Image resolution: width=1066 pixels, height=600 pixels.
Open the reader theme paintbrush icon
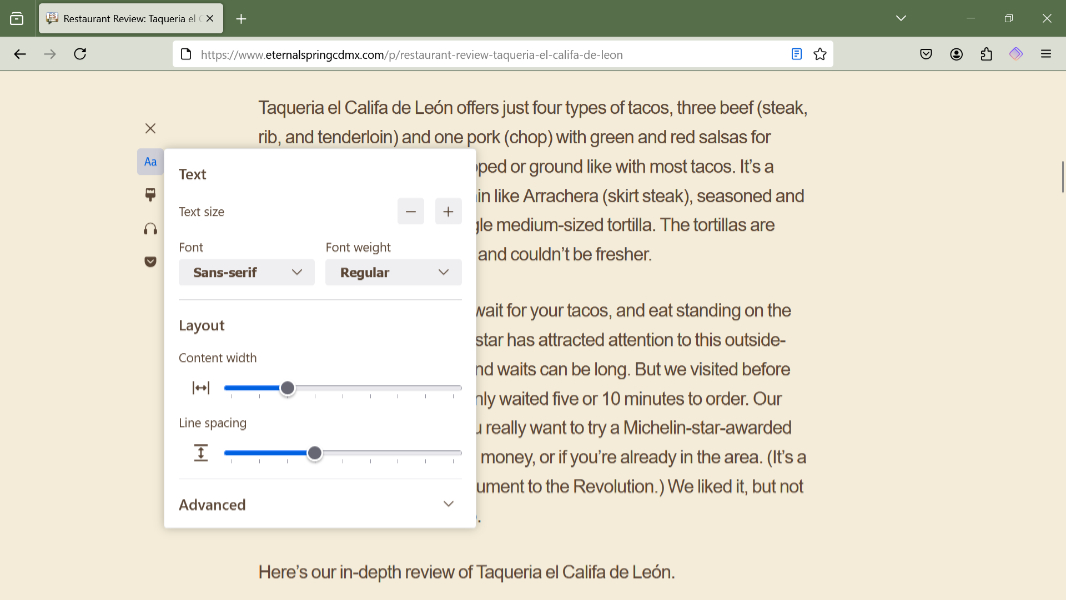[150, 195]
